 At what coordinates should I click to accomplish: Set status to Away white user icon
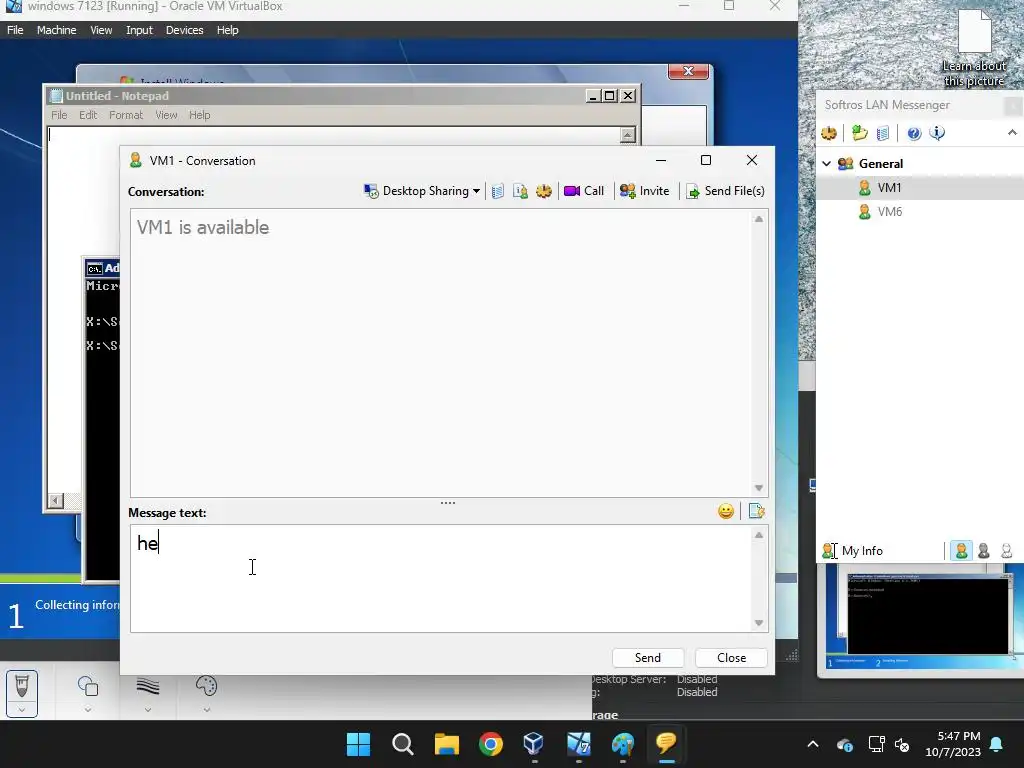(1006, 551)
